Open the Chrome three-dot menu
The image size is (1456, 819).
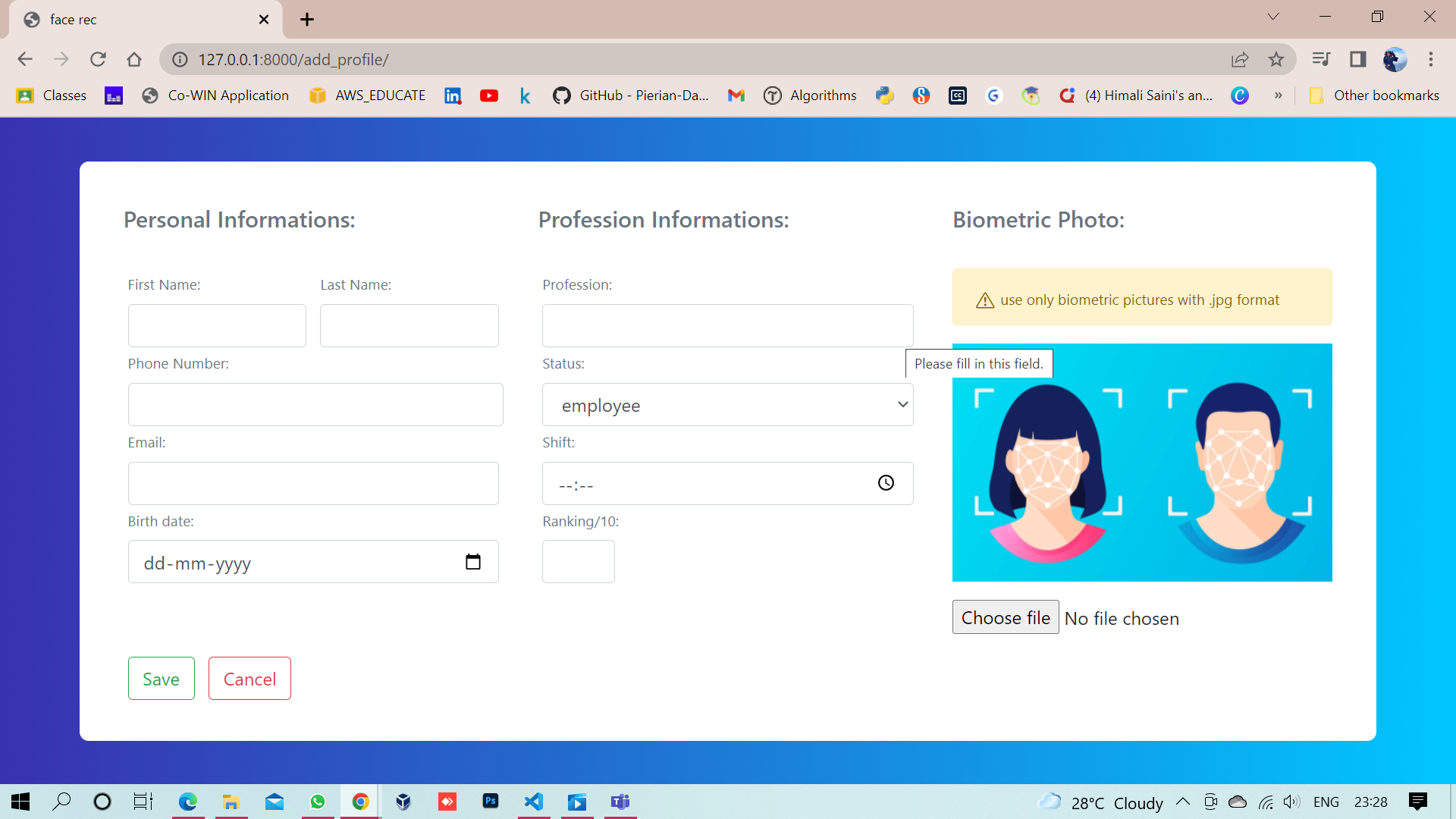(1432, 58)
